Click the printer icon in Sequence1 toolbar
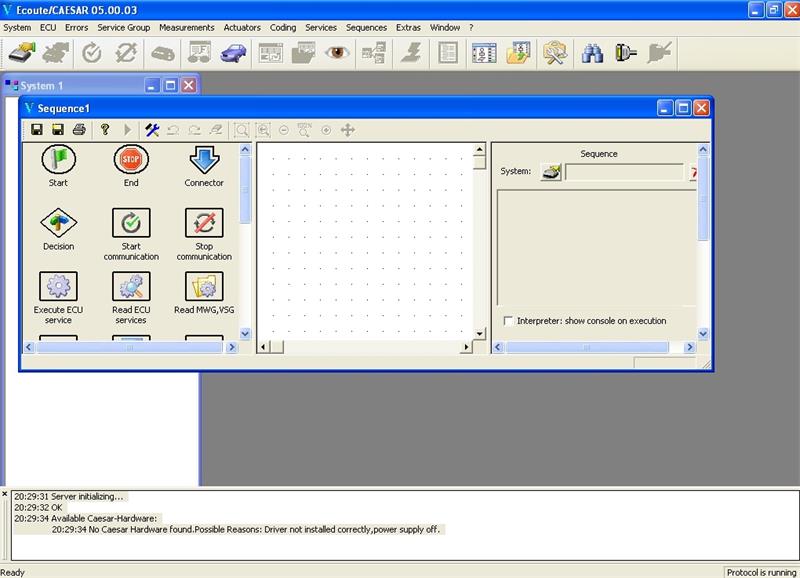The height and width of the screenshot is (578, 800). 78,130
